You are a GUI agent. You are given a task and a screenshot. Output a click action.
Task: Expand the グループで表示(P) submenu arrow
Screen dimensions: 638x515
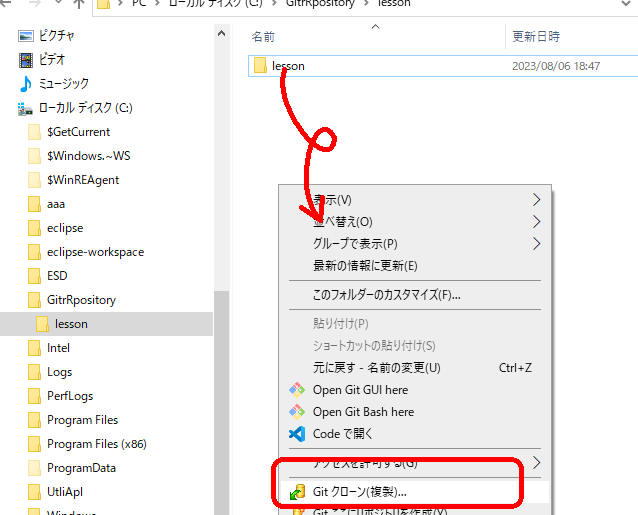point(536,244)
